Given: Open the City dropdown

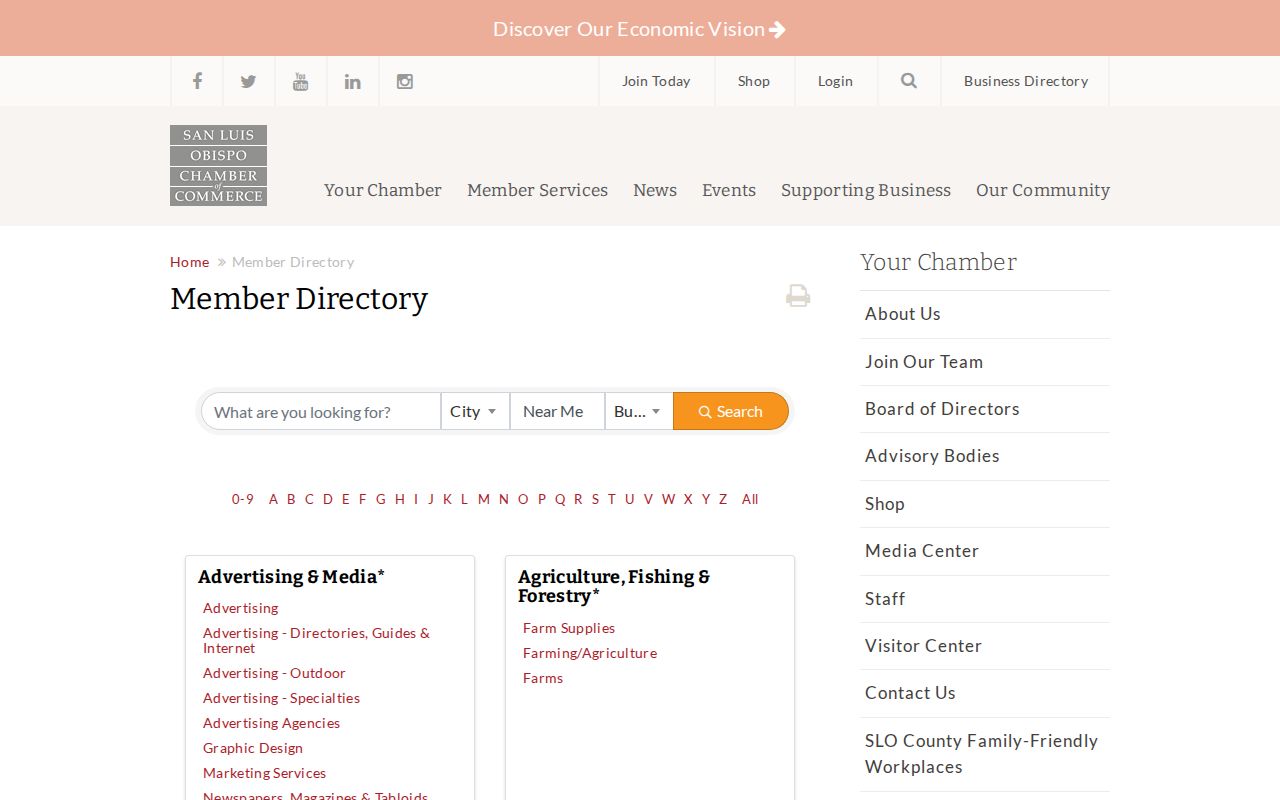Looking at the screenshot, I should (475, 411).
